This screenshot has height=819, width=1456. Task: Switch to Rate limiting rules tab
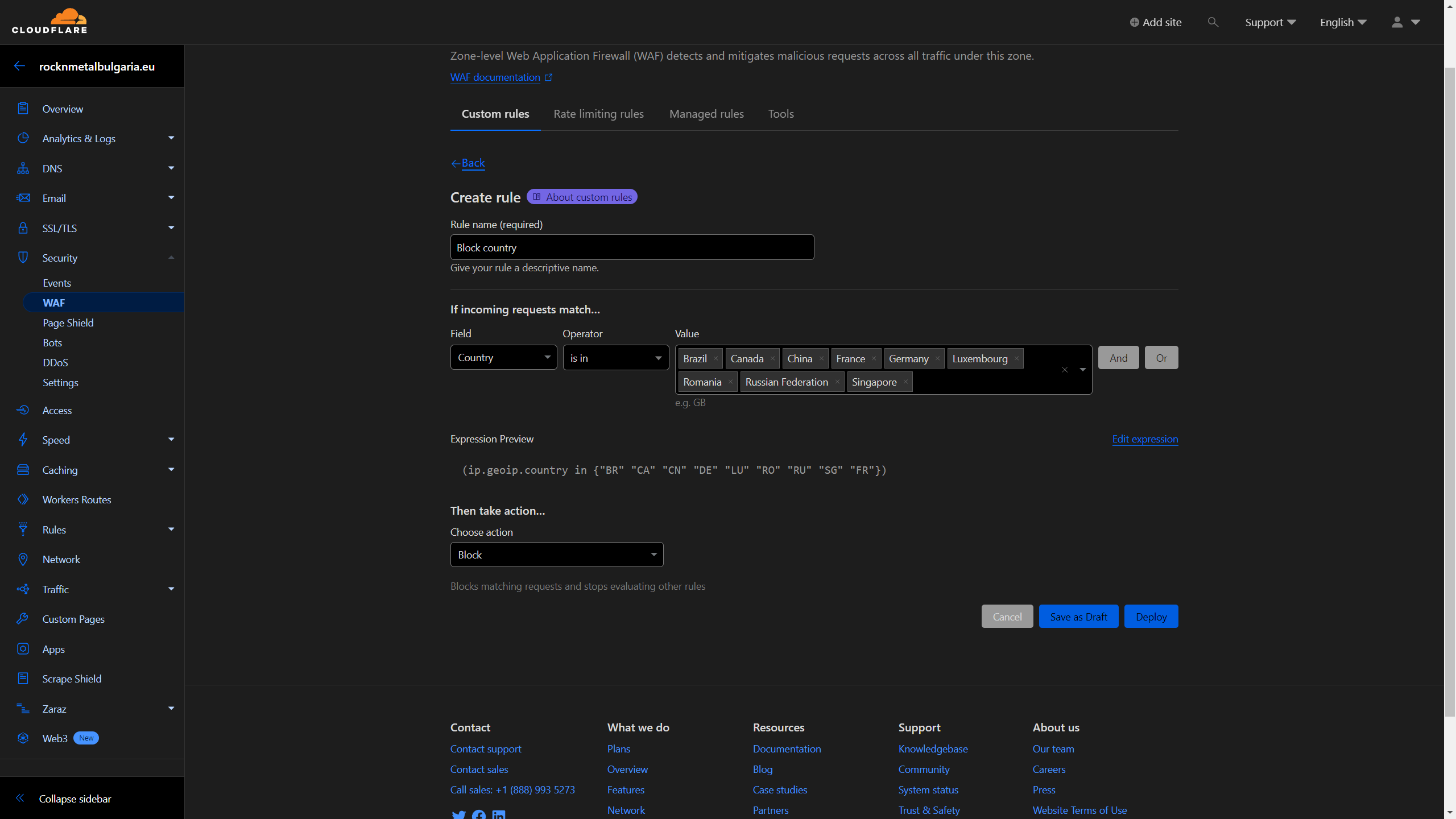pyautogui.click(x=598, y=114)
